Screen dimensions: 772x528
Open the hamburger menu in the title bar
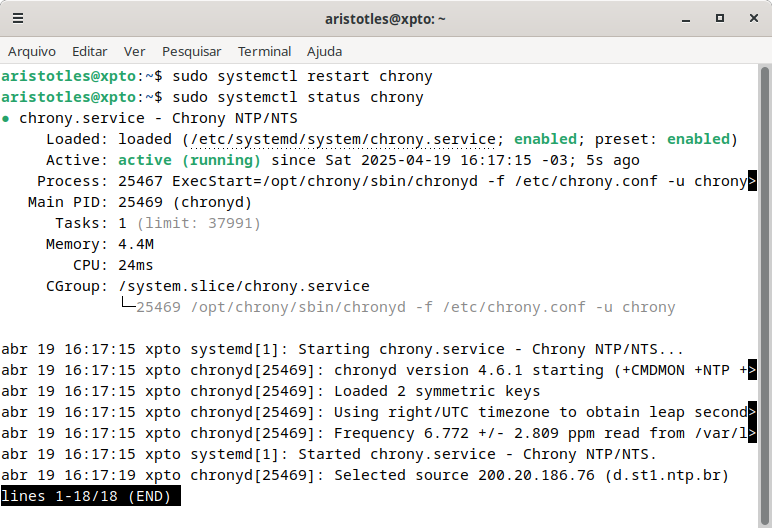[18, 19]
